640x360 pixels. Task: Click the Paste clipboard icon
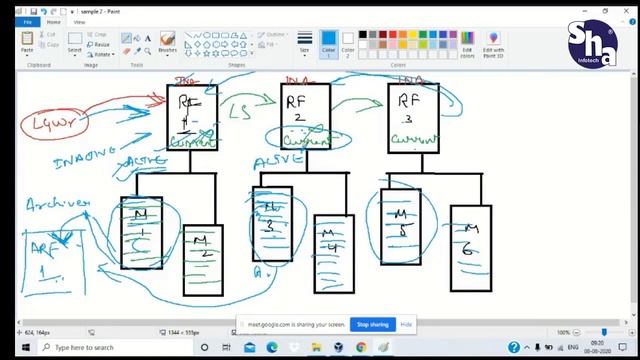[27, 38]
